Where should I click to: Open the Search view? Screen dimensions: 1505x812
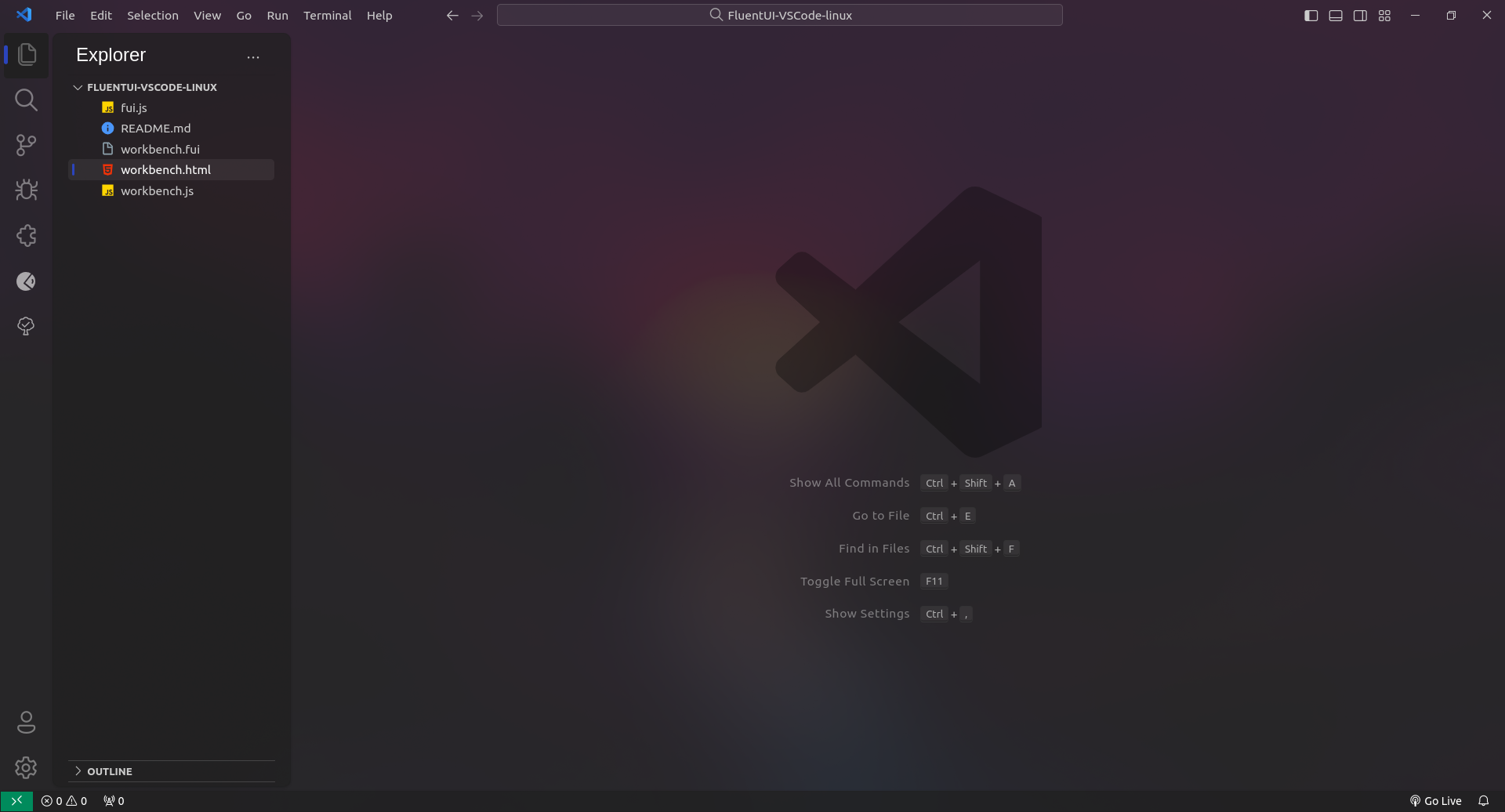click(x=27, y=100)
